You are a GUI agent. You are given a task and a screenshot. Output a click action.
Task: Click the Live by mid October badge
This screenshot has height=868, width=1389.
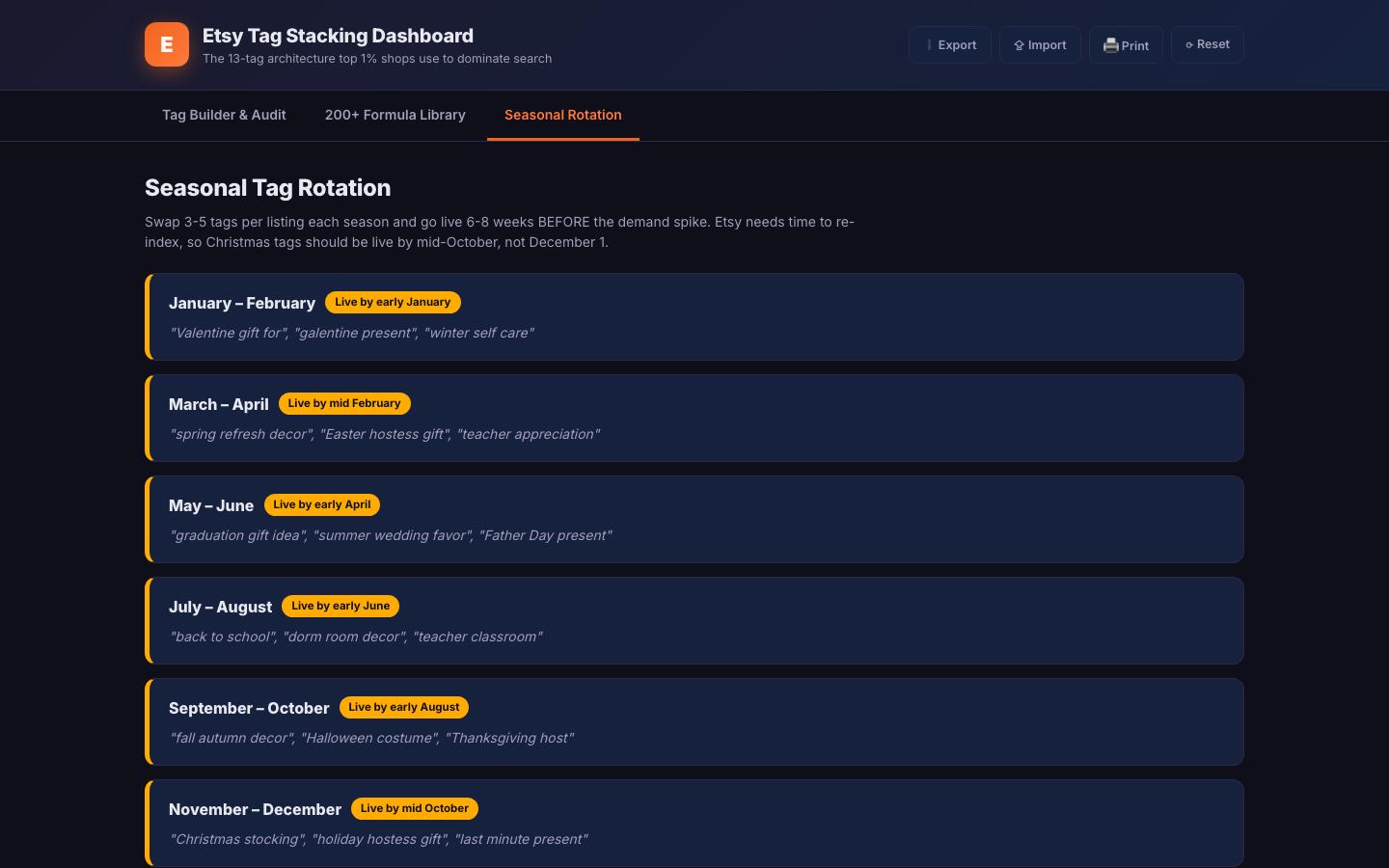point(415,808)
